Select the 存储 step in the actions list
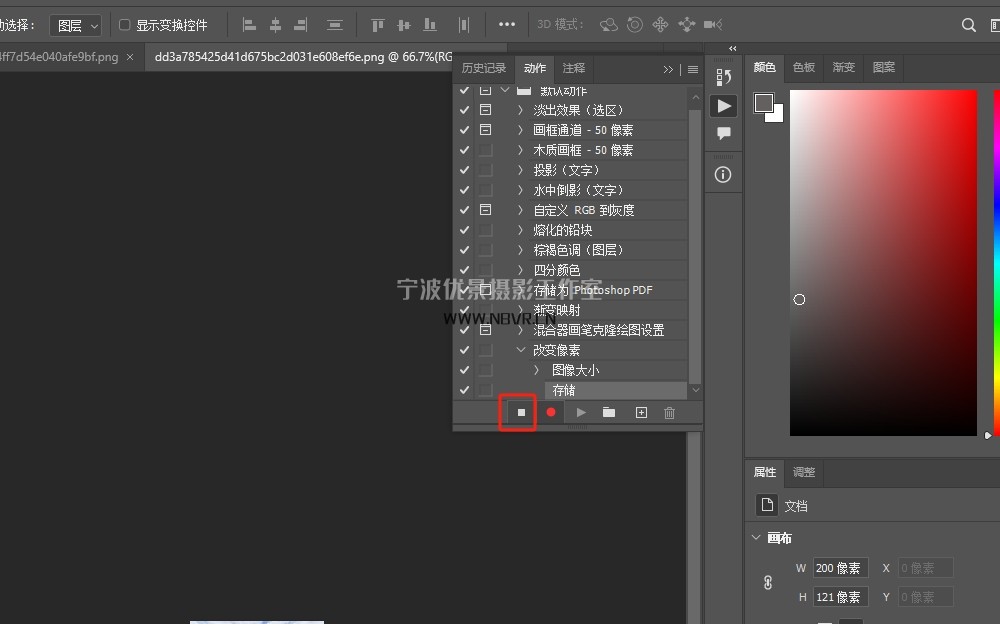This screenshot has width=1000, height=624. click(x=564, y=390)
